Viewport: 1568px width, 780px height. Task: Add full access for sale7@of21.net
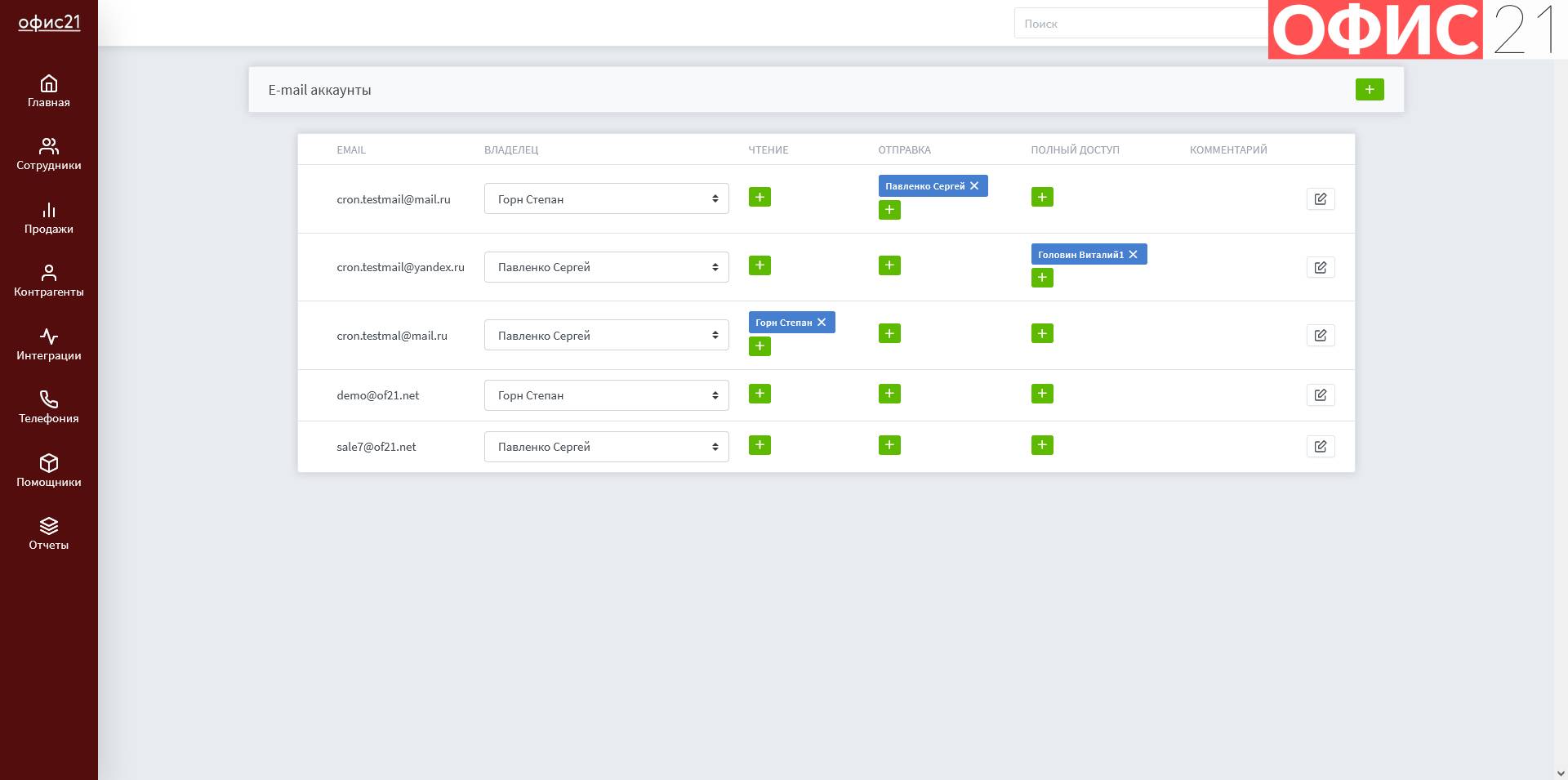tap(1042, 445)
